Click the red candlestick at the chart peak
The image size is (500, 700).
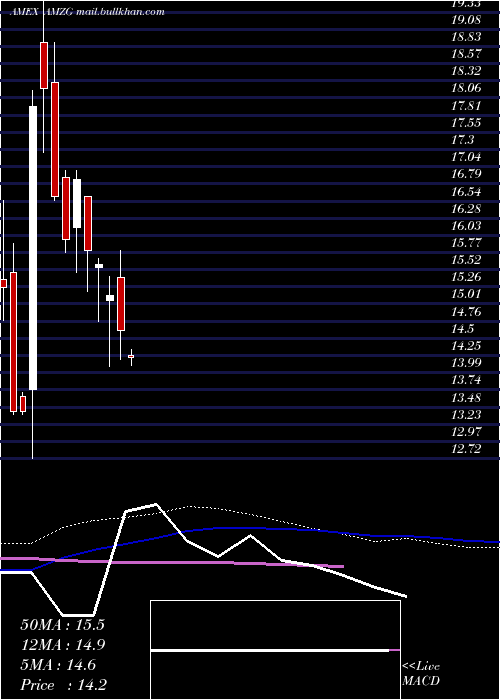44,65
